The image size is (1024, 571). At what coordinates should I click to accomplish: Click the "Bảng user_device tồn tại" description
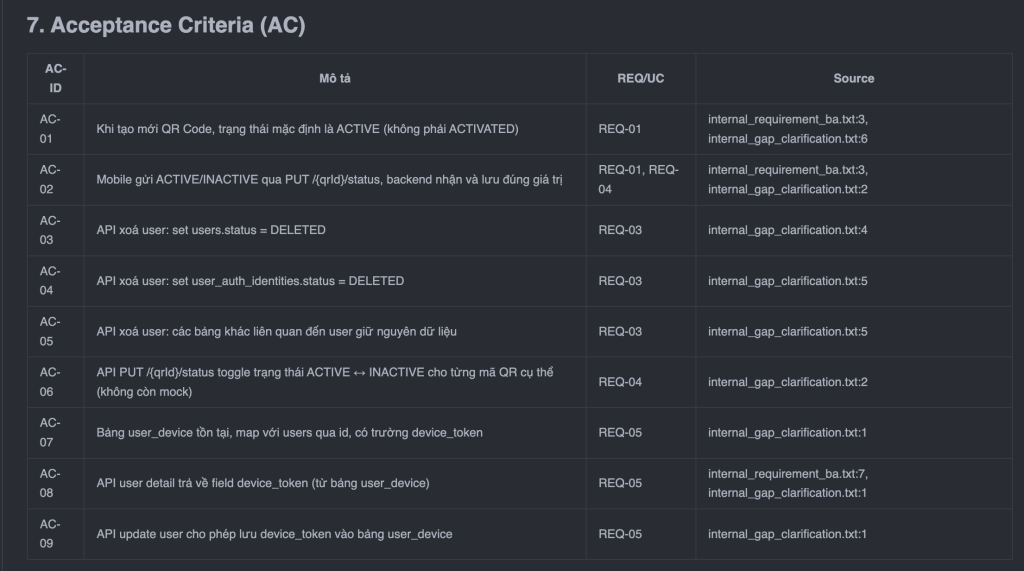click(x=290, y=433)
